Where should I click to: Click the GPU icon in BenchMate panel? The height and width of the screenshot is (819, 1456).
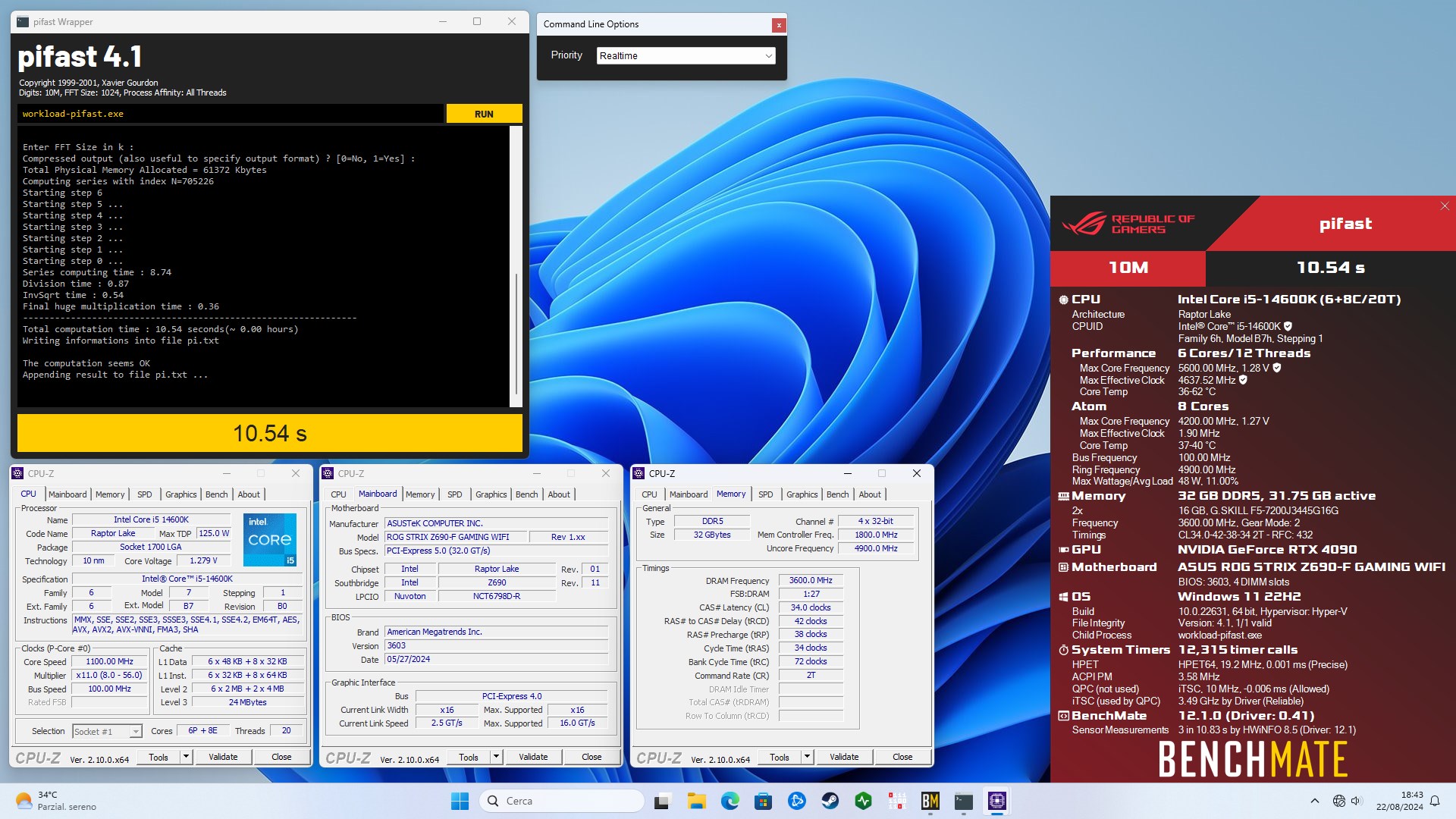(x=1063, y=550)
